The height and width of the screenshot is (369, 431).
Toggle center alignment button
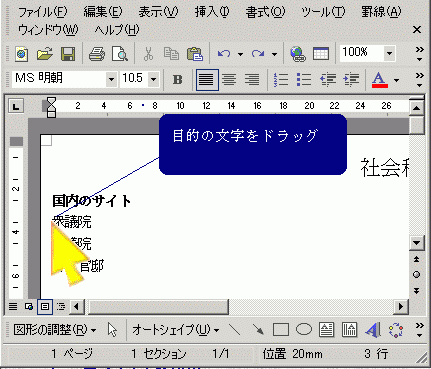click(229, 80)
